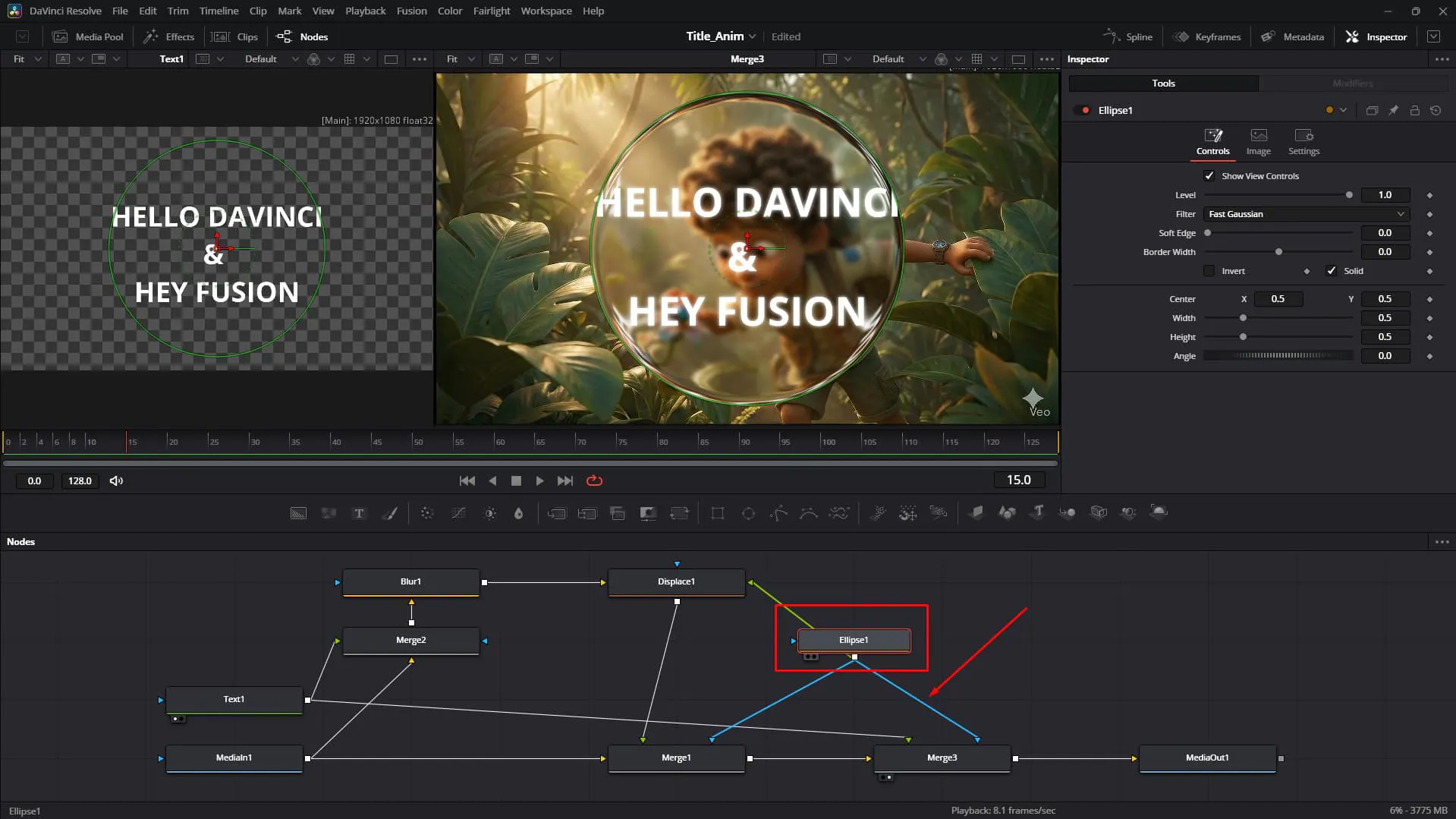Image resolution: width=1456 pixels, height=819 pixels.
Task: Add a Text 3D node from the toolbar
Action: (x=1038, y=512)
